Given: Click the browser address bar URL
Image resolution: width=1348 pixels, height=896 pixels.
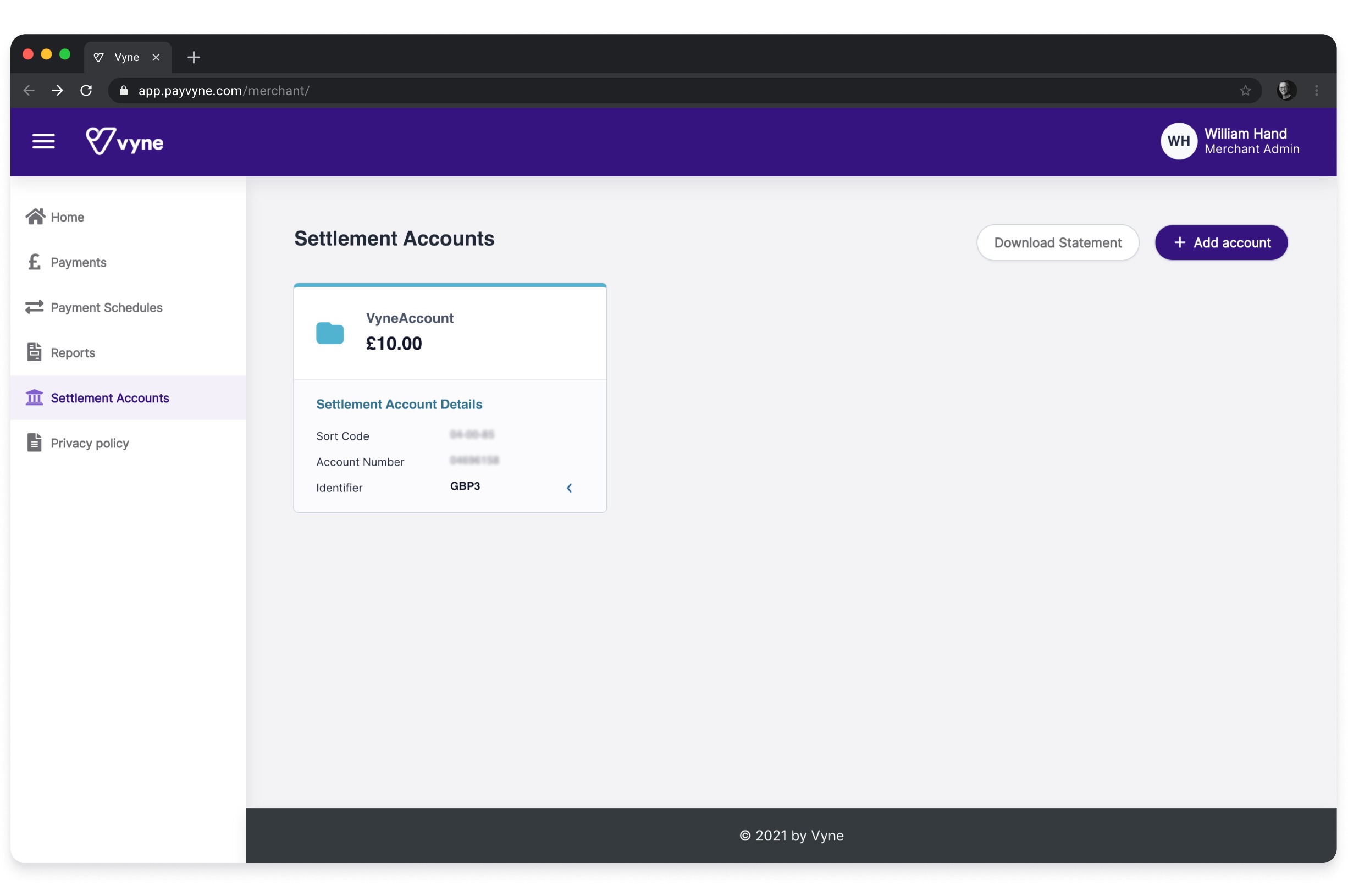Looking at the screenshot, I should click(x=223, y=90).
